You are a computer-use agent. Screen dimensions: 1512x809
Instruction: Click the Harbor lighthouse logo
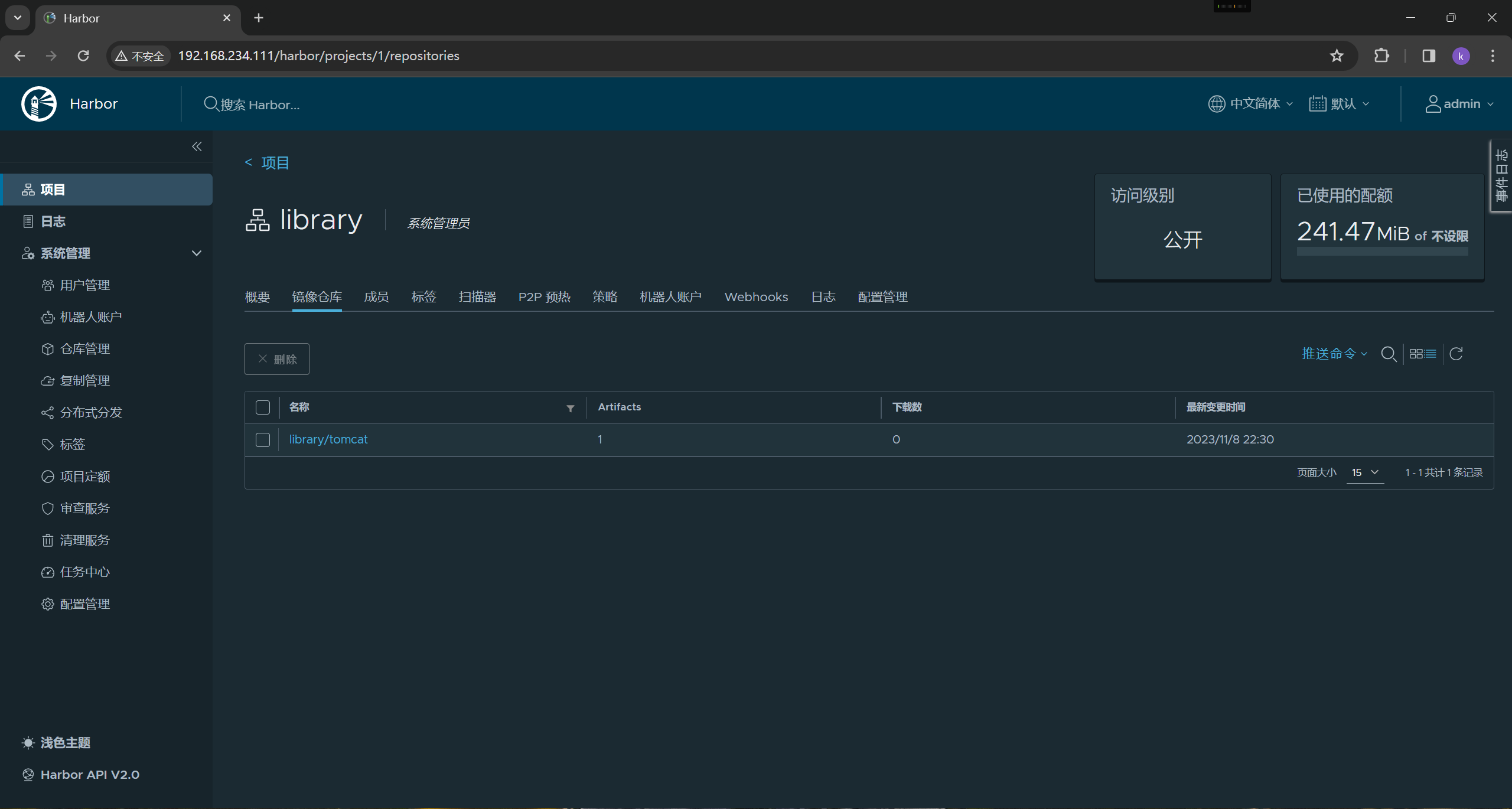coord(39,104)
